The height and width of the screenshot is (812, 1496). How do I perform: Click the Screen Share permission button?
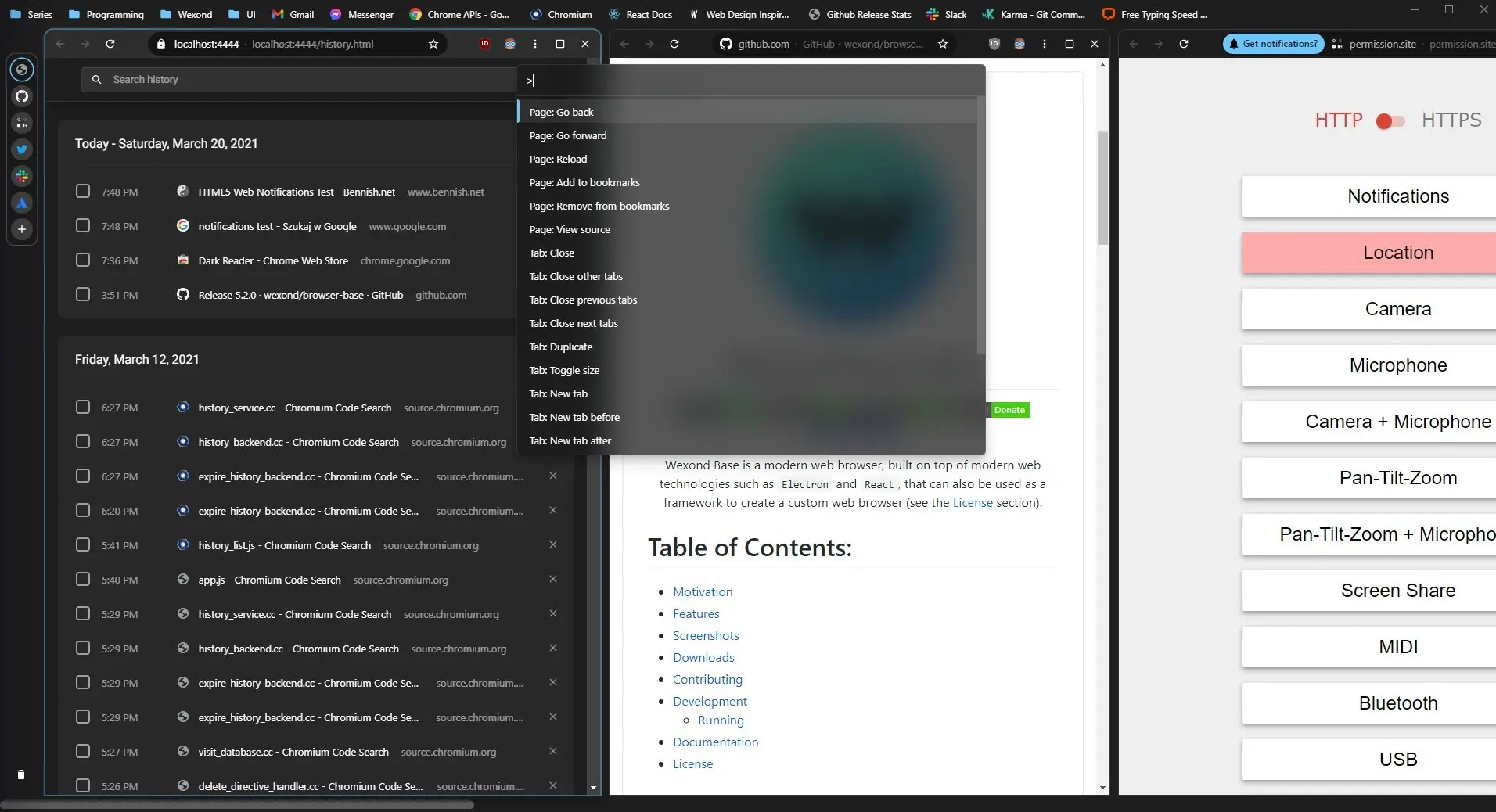tap(1369, 591)
